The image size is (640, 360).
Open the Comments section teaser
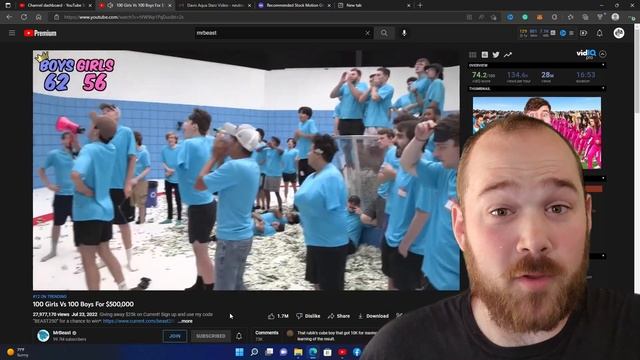click(314, 336)
